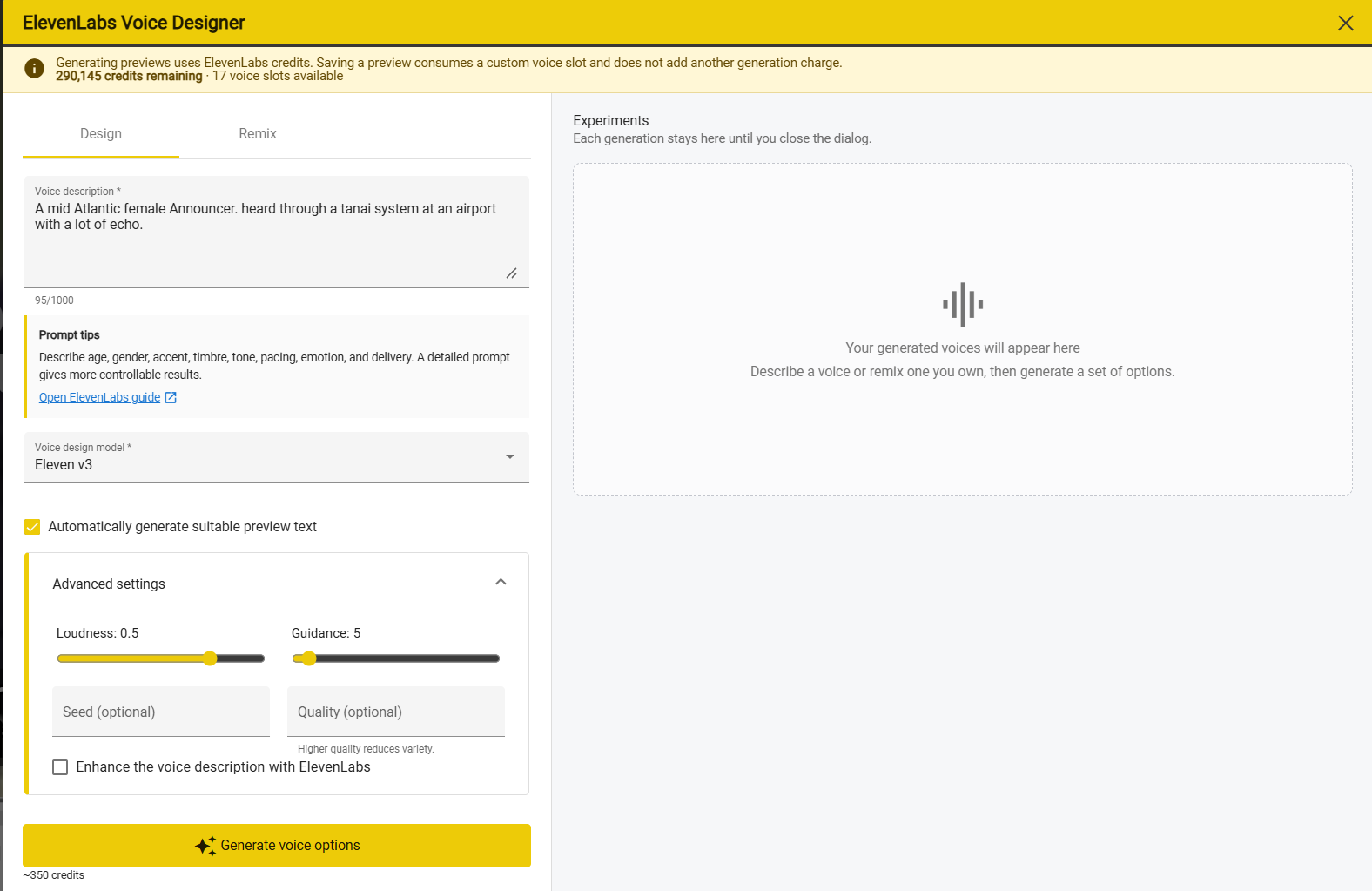Close the Voice Designer dialog
The width and height of the screenshot is (1372, 891).
[x=1345, y=24]
